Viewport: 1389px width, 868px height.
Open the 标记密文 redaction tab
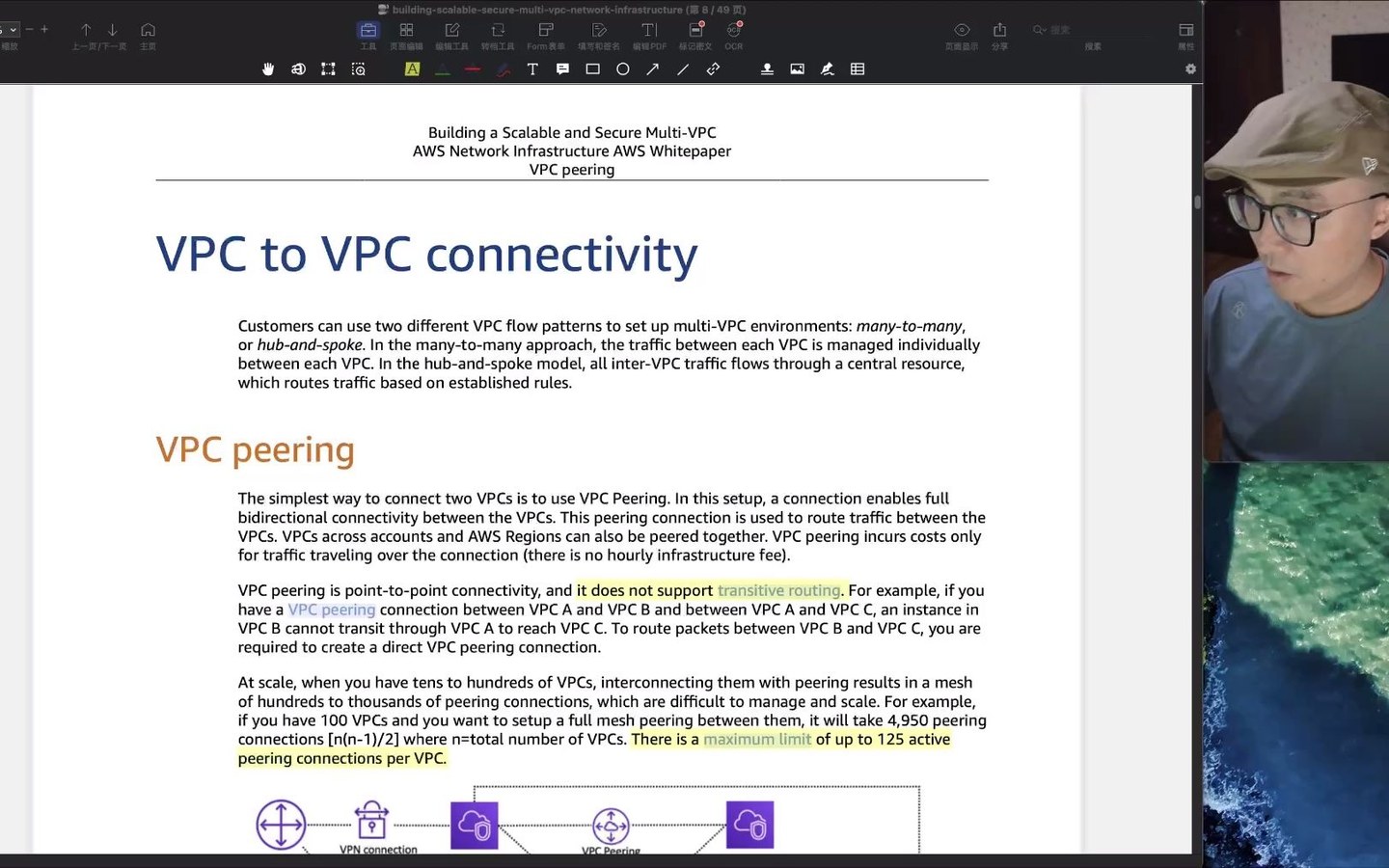695,36
